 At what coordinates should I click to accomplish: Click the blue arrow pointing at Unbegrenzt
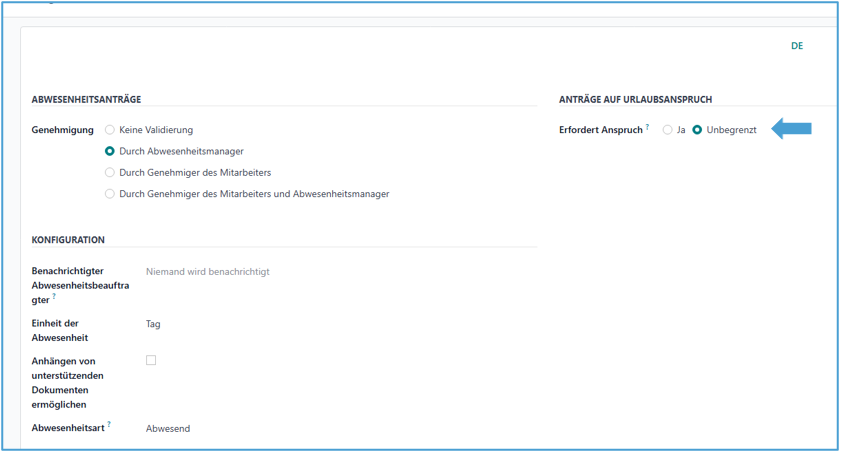click(x=791, y=129)
